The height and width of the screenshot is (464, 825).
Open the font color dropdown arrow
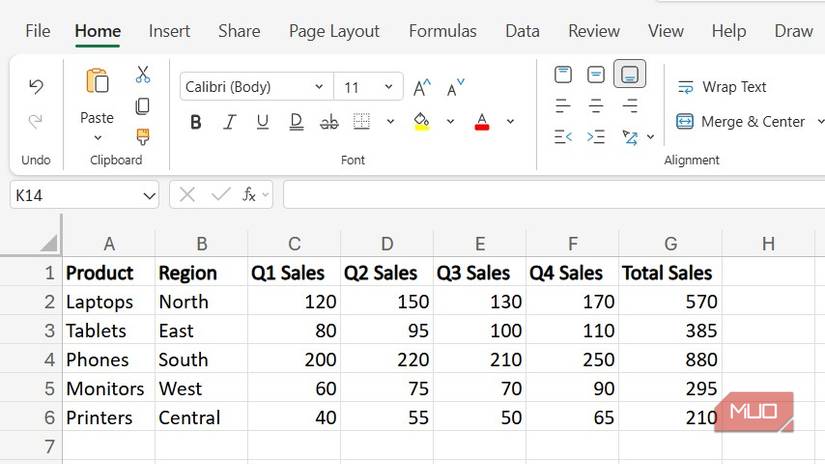click(510, 122)
